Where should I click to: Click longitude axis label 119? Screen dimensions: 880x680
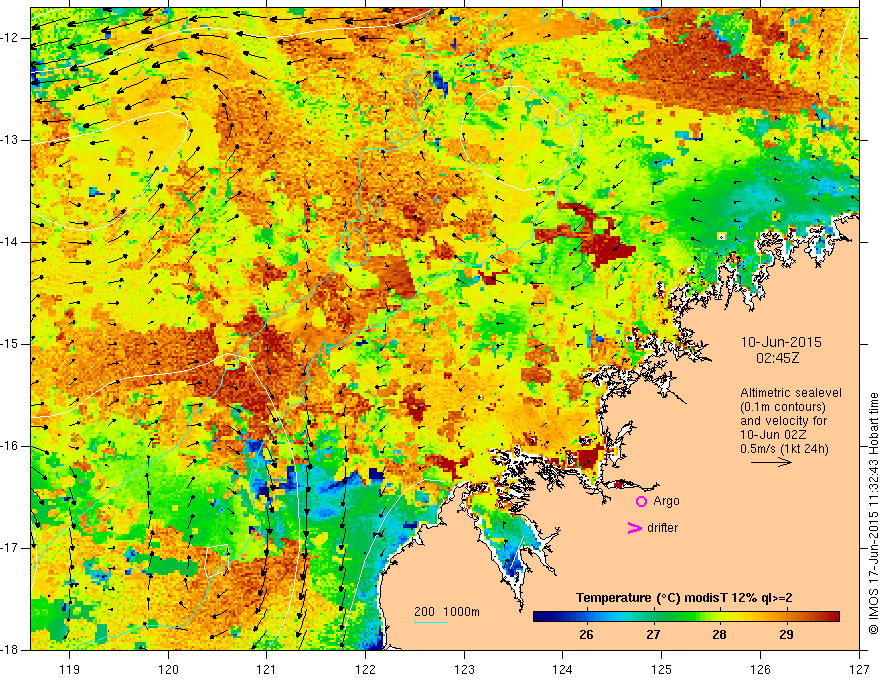pyautogui.click(x=70, y=669)
